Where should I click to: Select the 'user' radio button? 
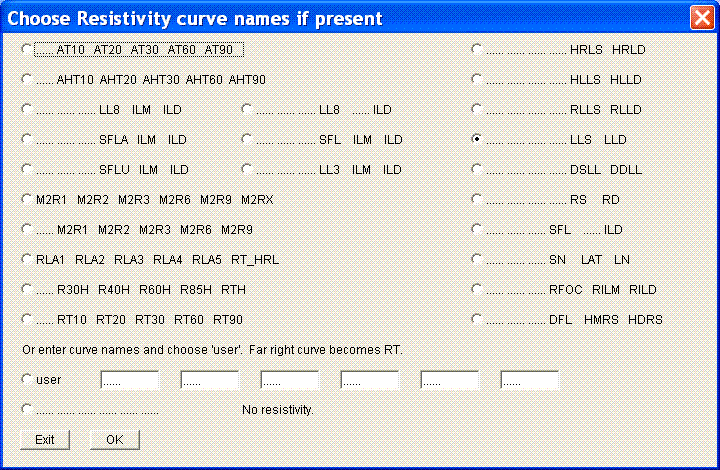pos(27,380)
